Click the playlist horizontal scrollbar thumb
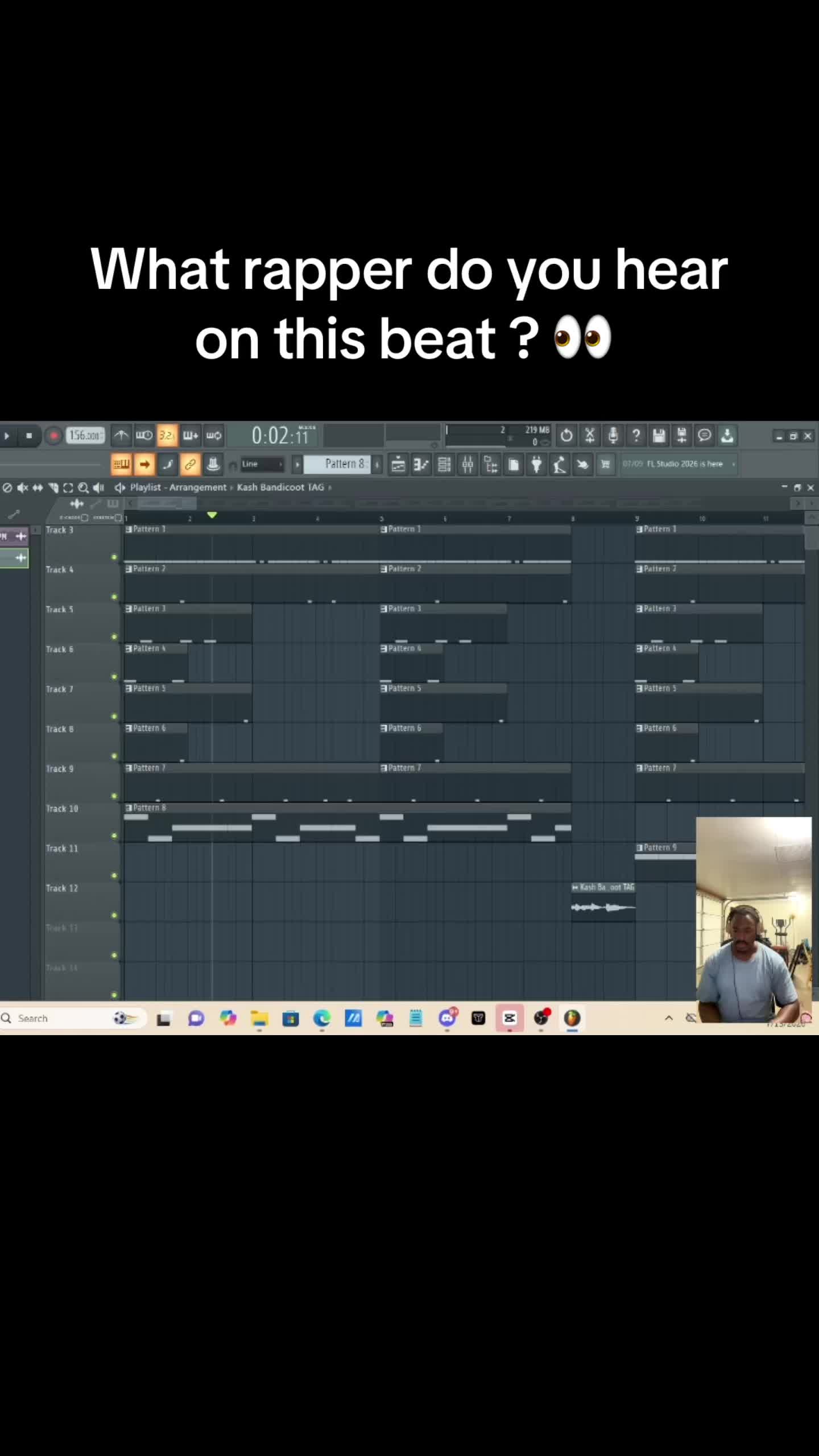819x1456 pixels. point(167,503)
